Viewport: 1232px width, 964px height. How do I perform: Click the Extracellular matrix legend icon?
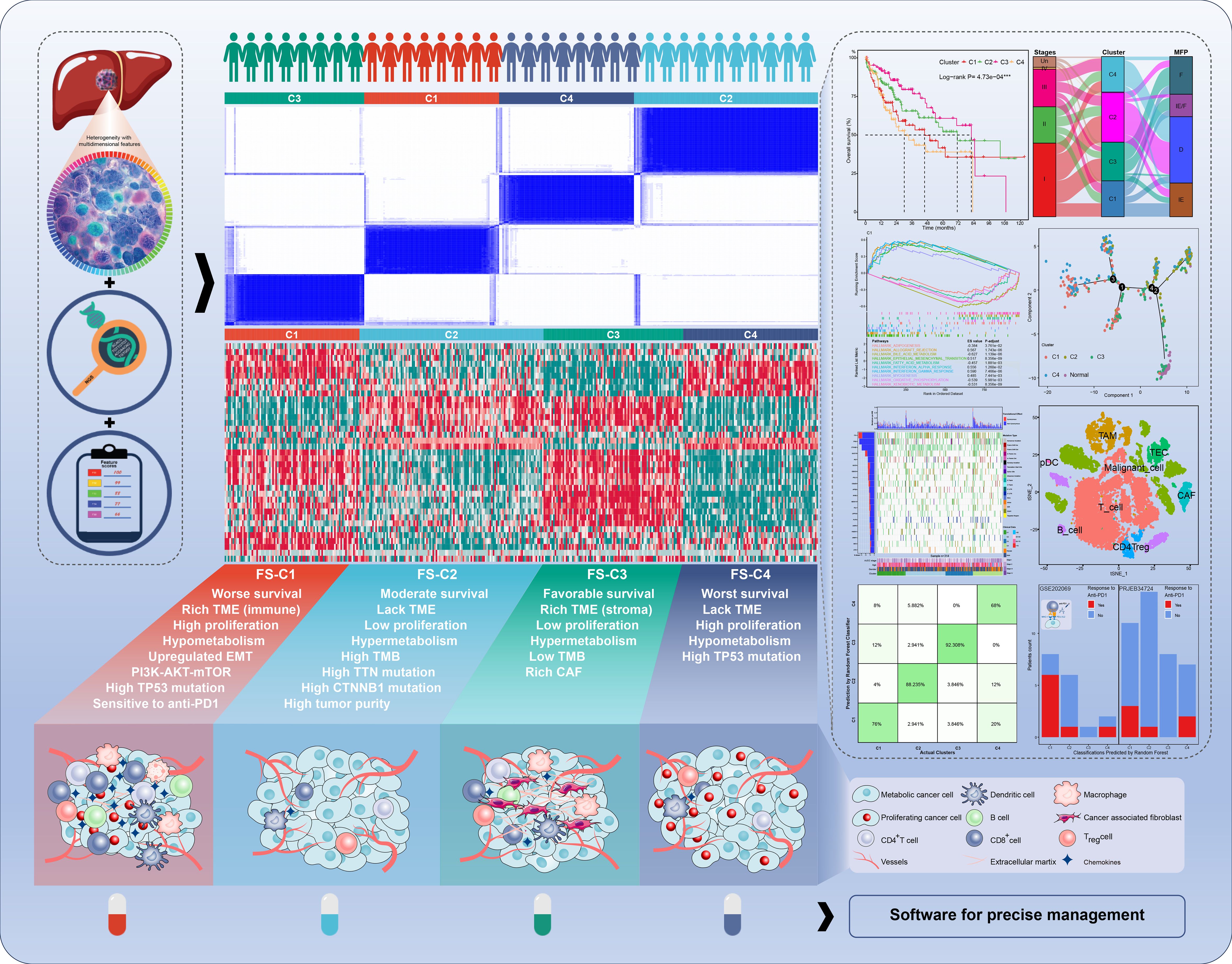pyautogui.click(x=975, y=861)
